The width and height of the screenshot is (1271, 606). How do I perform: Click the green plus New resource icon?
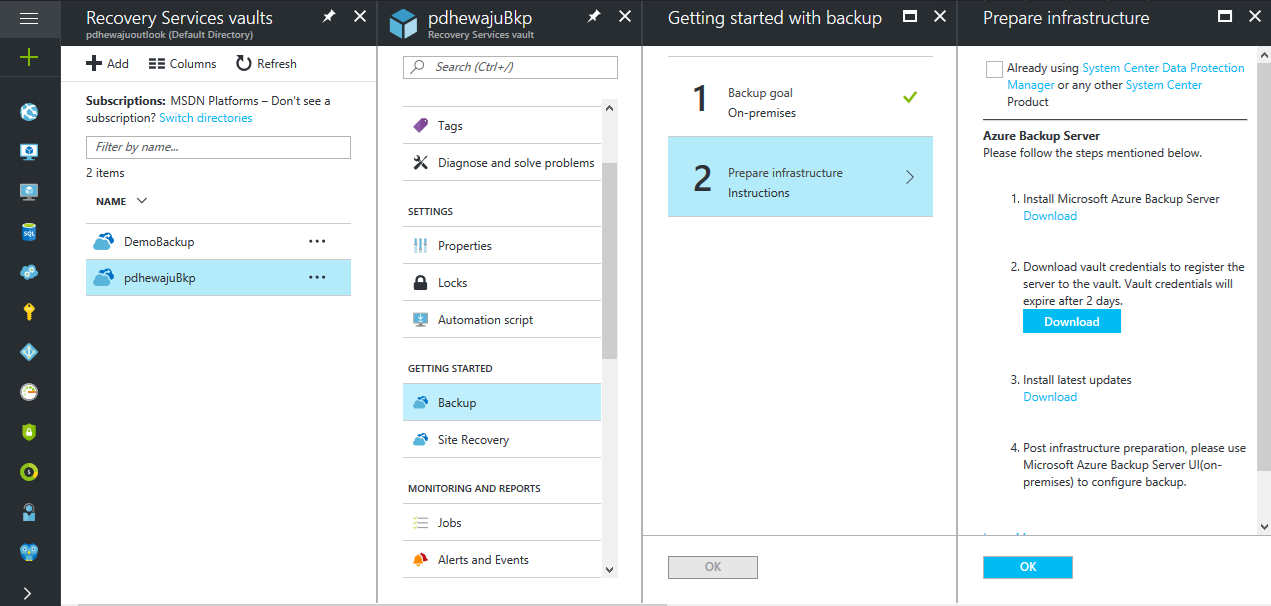coord(29,58)
